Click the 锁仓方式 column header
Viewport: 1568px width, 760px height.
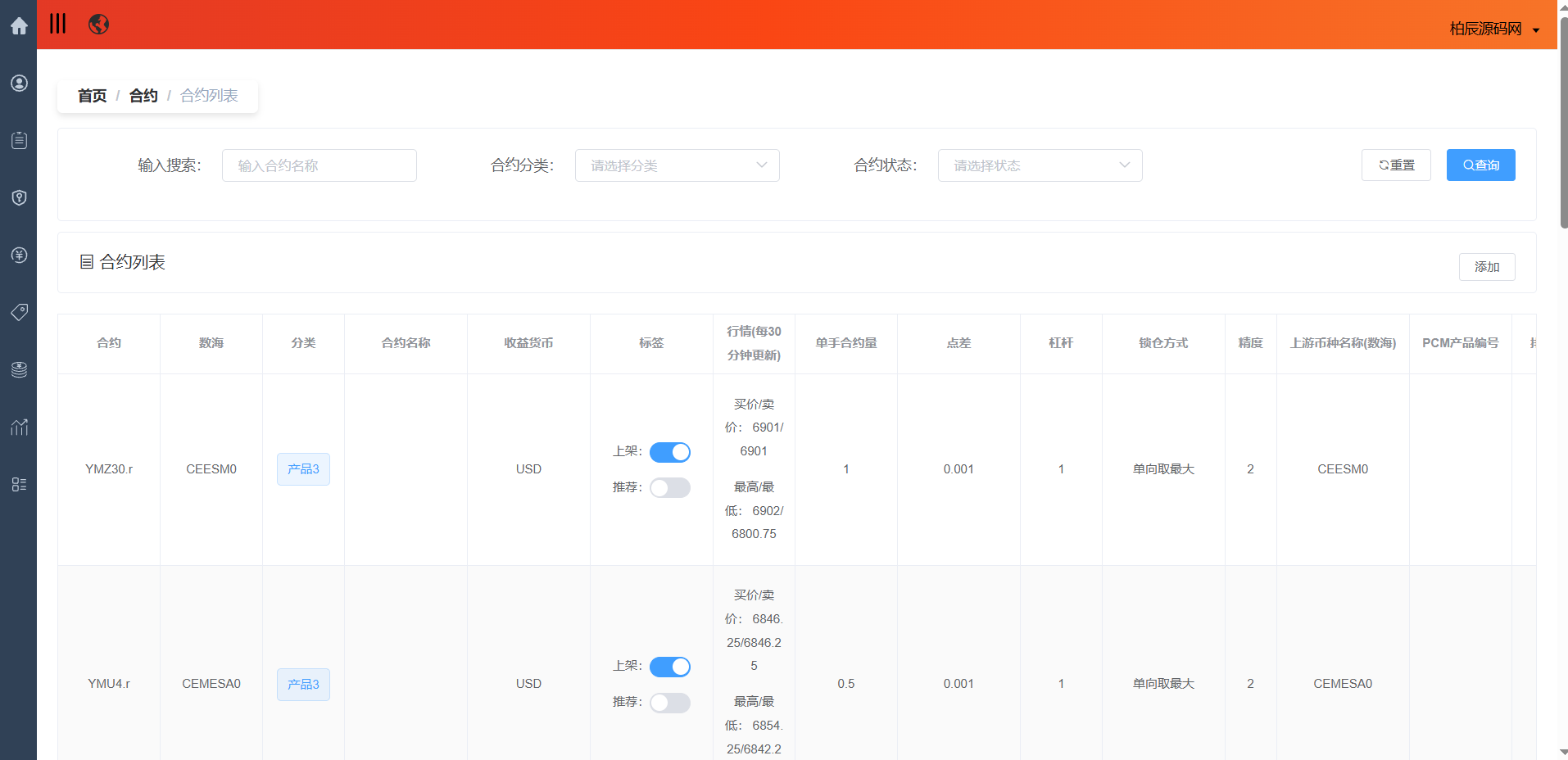(x=1163, y=343)
